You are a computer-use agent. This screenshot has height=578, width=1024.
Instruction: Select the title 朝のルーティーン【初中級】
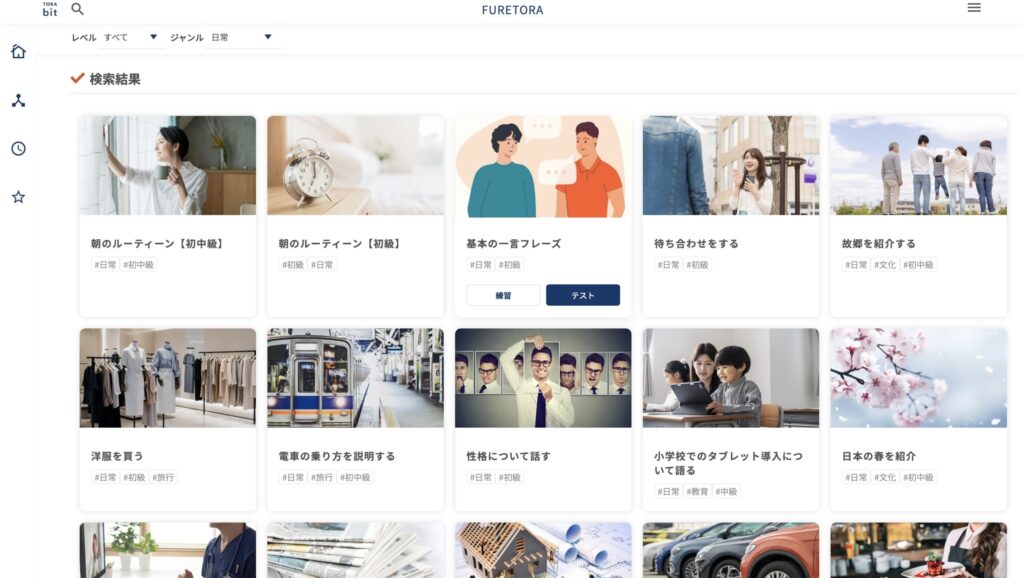coord(157,244)
